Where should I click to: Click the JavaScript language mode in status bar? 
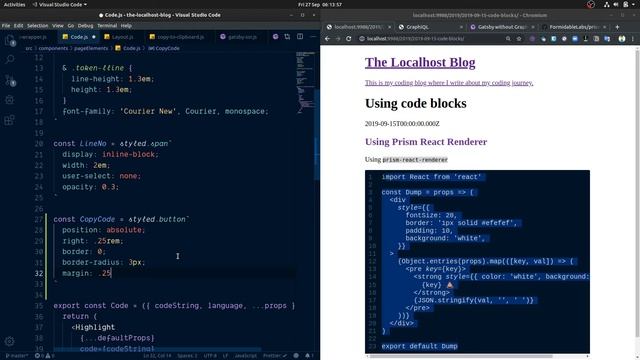(245, 356)
